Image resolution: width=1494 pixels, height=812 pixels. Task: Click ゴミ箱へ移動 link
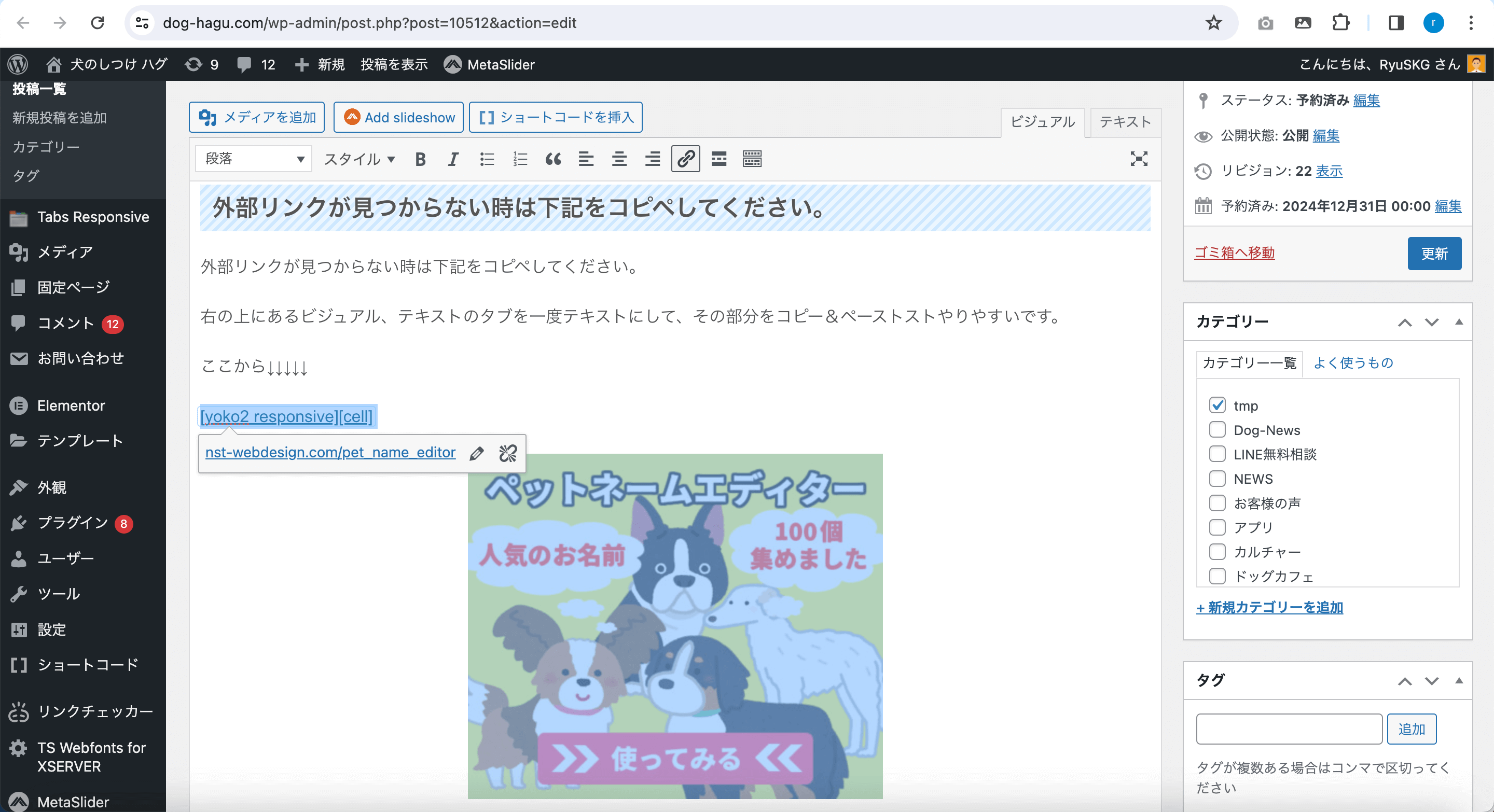(1234, 253)
